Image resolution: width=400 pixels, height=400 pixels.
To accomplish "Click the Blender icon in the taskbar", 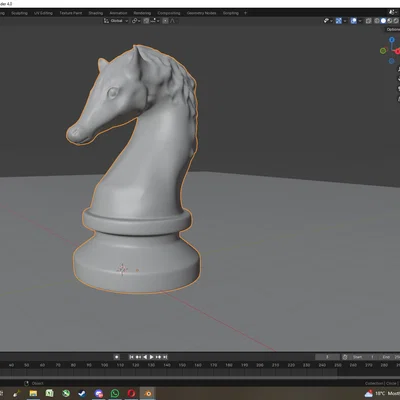I will [x=147, y=394].
